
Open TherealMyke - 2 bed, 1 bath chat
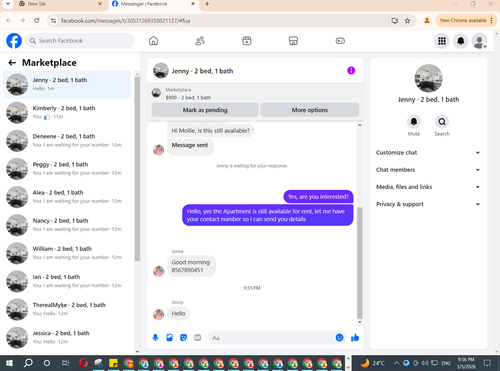coord(67,309)
